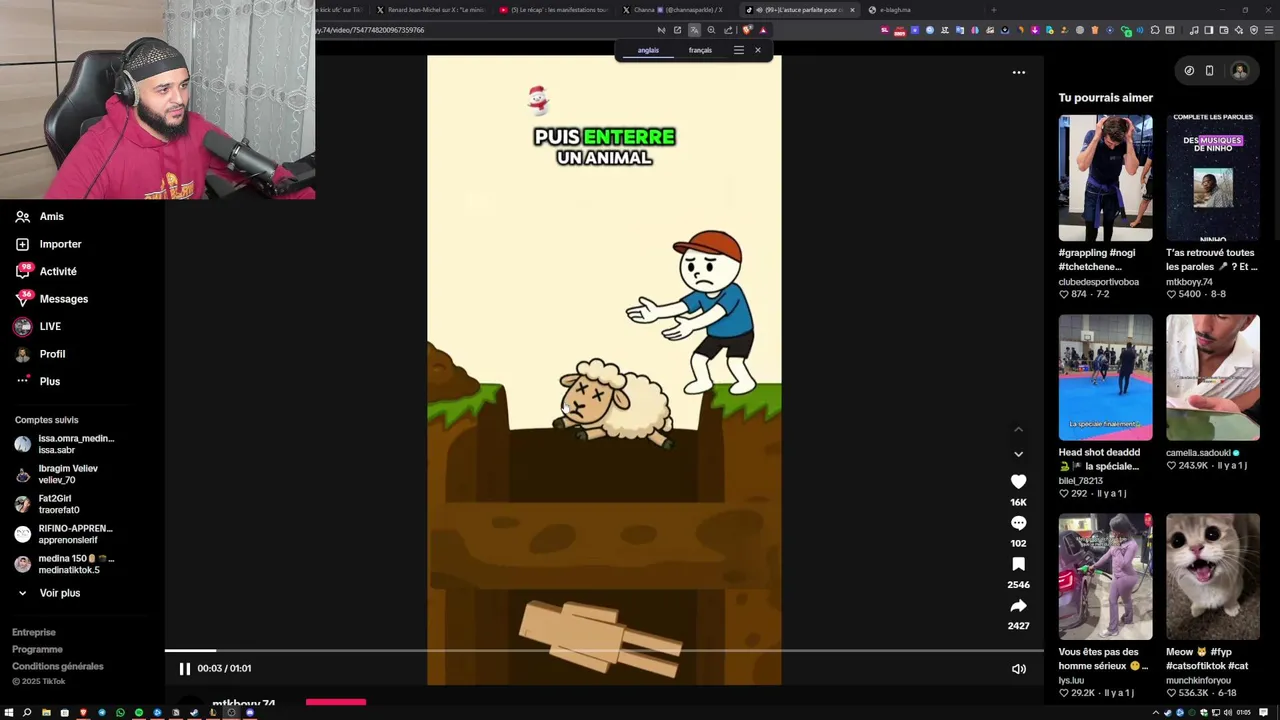
Task: Mute the video with the speaker icon
Action: 1018,669
